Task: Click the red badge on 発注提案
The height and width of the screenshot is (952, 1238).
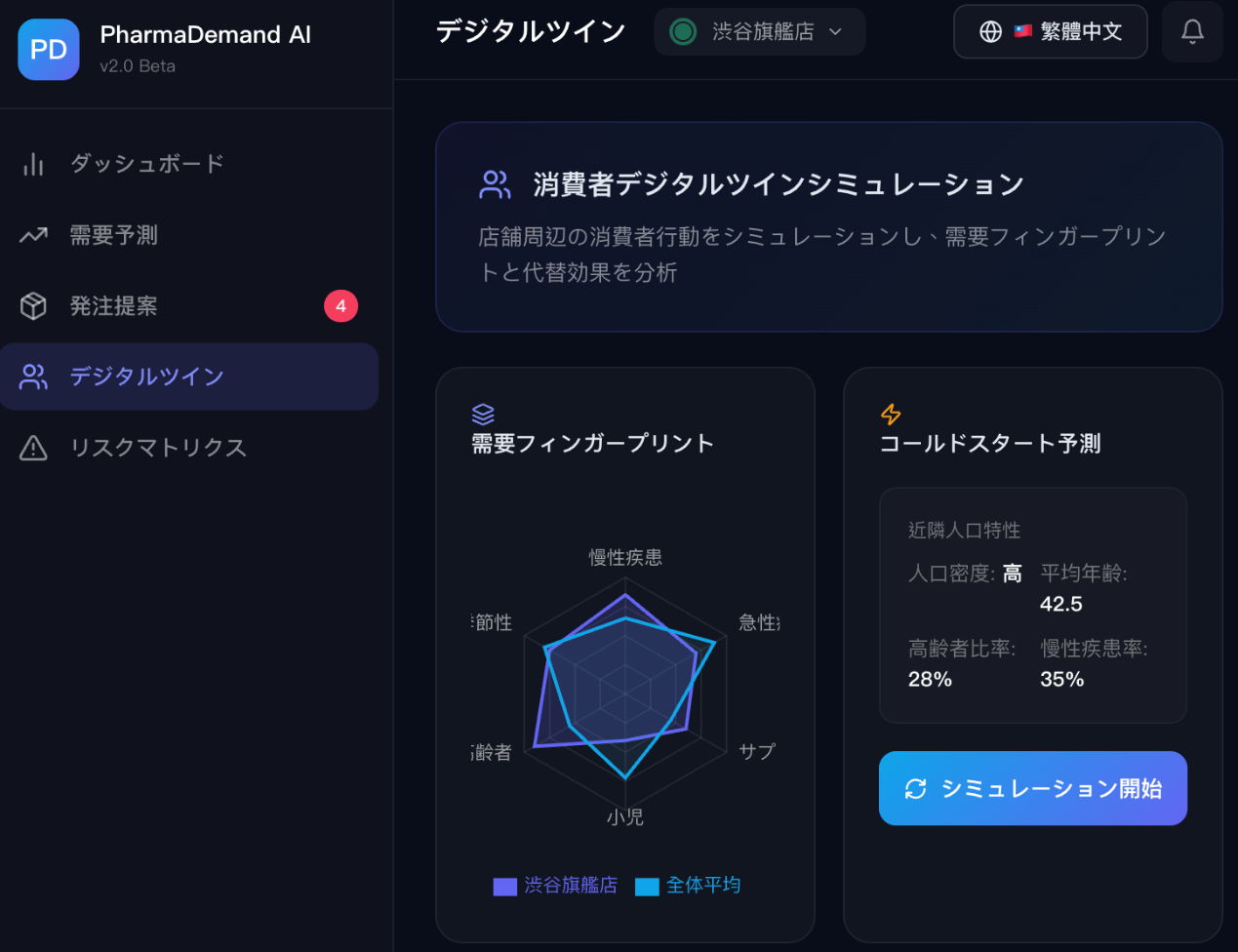Action: point(340,306)
